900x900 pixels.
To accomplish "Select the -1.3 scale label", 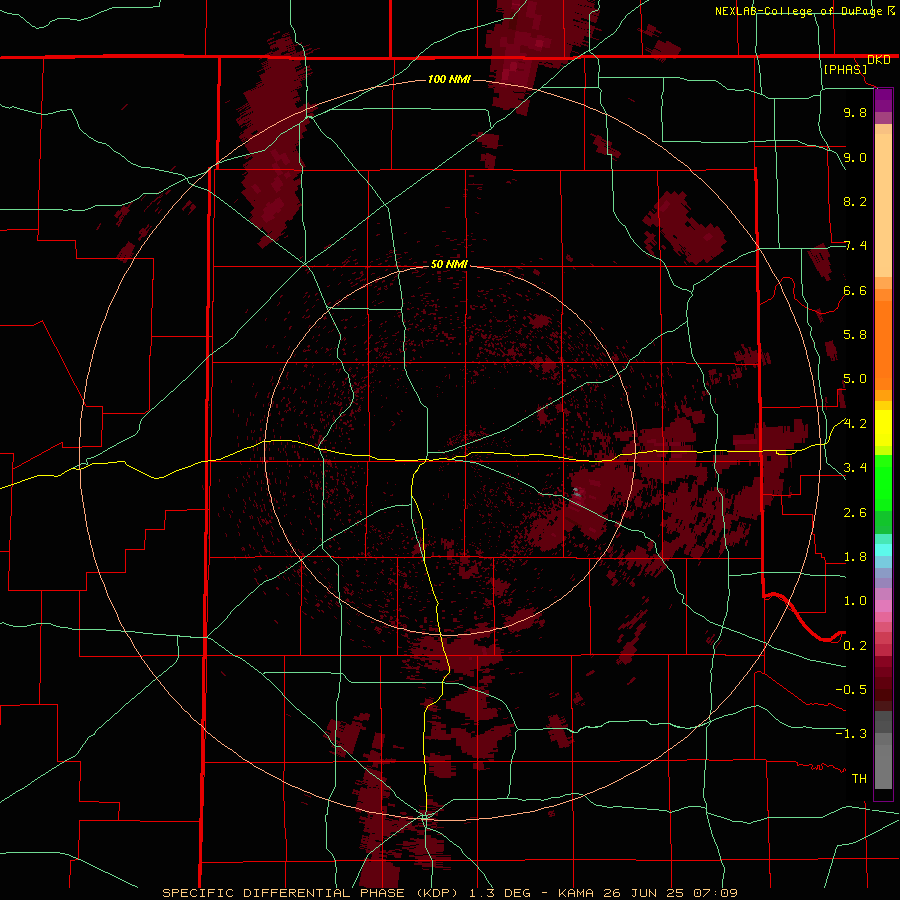I will click(851, 734).
